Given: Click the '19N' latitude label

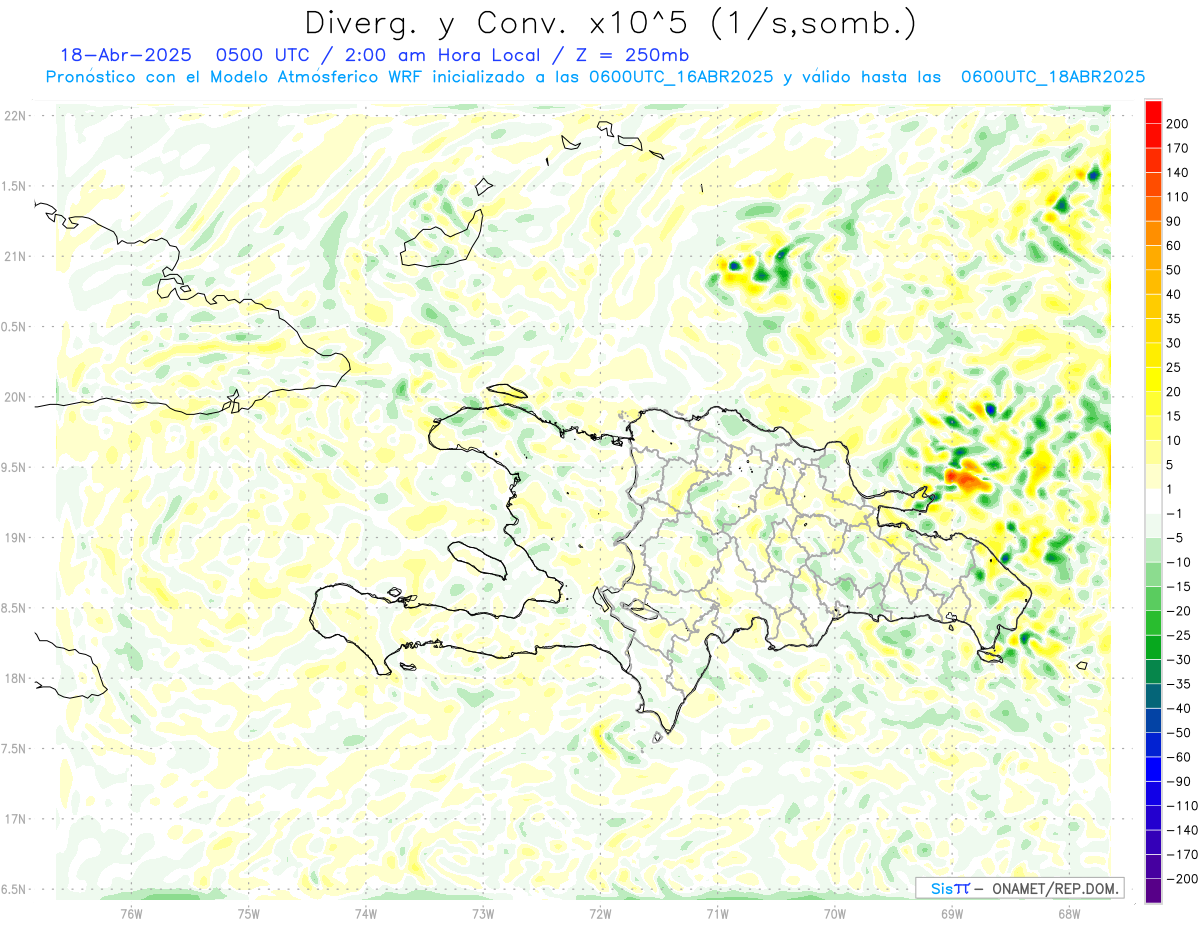Looking at the screenshot, I should pyautogui.click(x=15, y=538).
